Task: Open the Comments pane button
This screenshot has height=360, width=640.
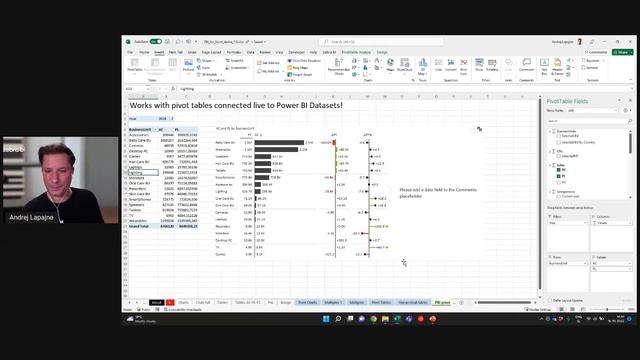Action: [x=596, y=52]
